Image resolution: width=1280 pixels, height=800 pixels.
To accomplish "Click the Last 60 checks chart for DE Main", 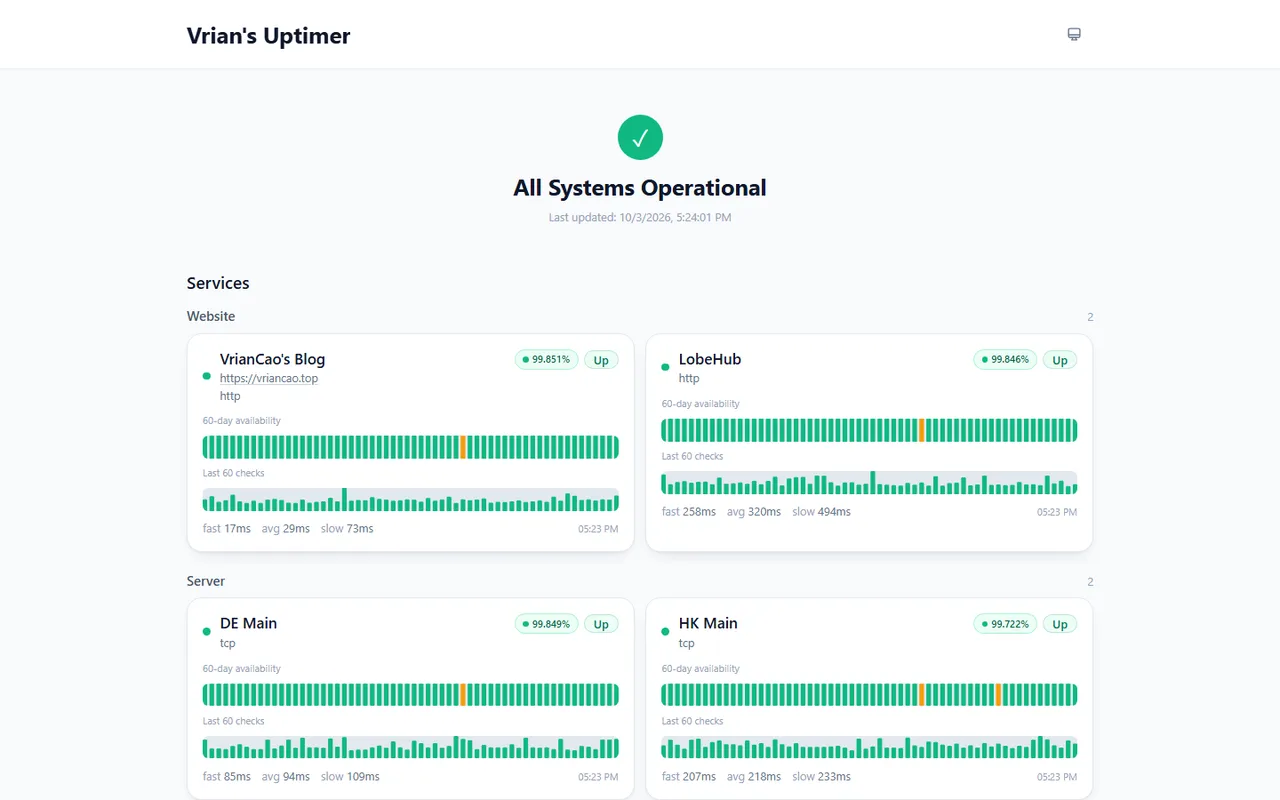I will 411,748.
